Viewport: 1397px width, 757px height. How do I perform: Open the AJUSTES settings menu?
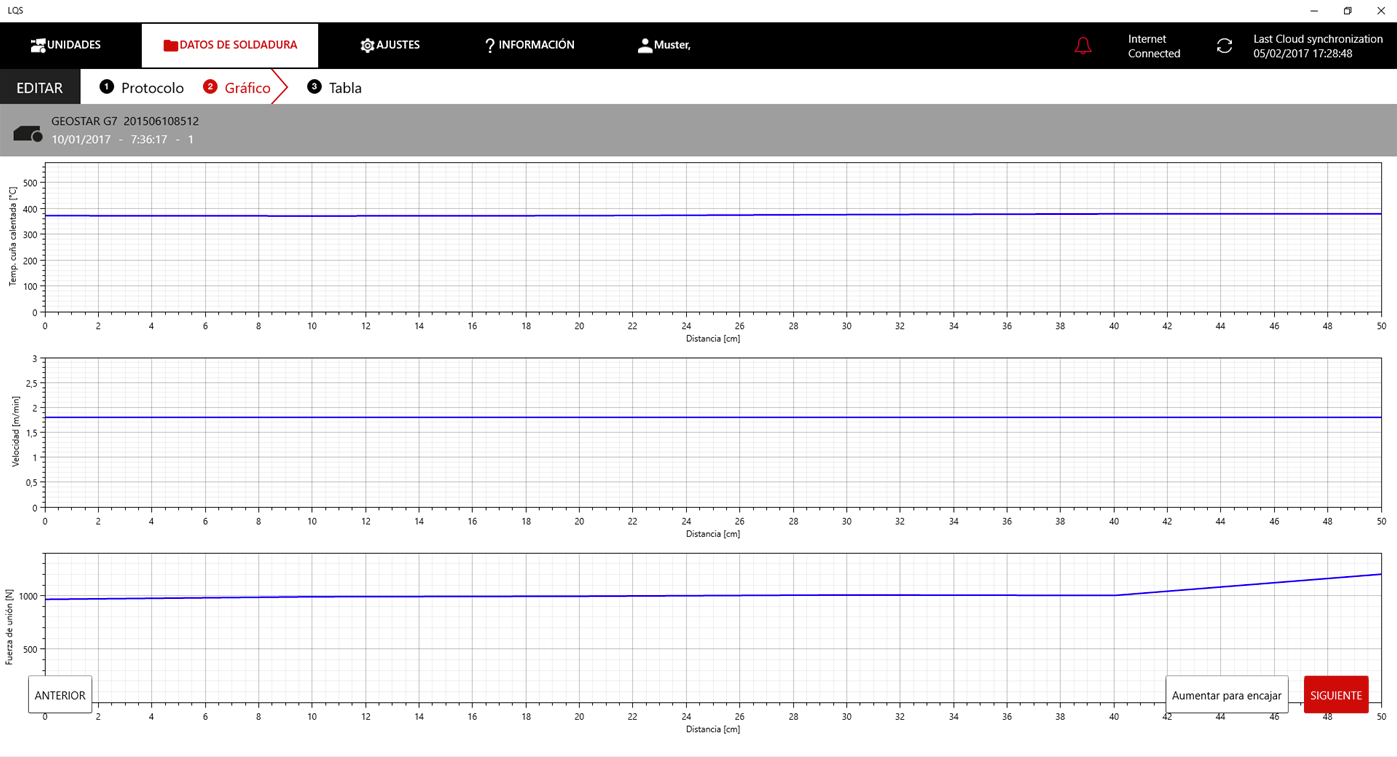coord(390,45)
